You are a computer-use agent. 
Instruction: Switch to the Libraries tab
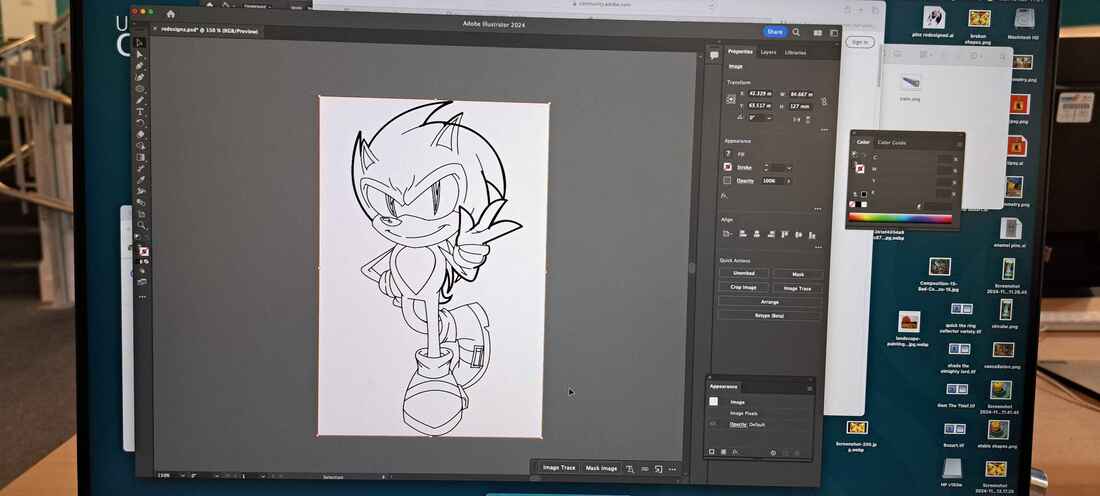[795, 53]
